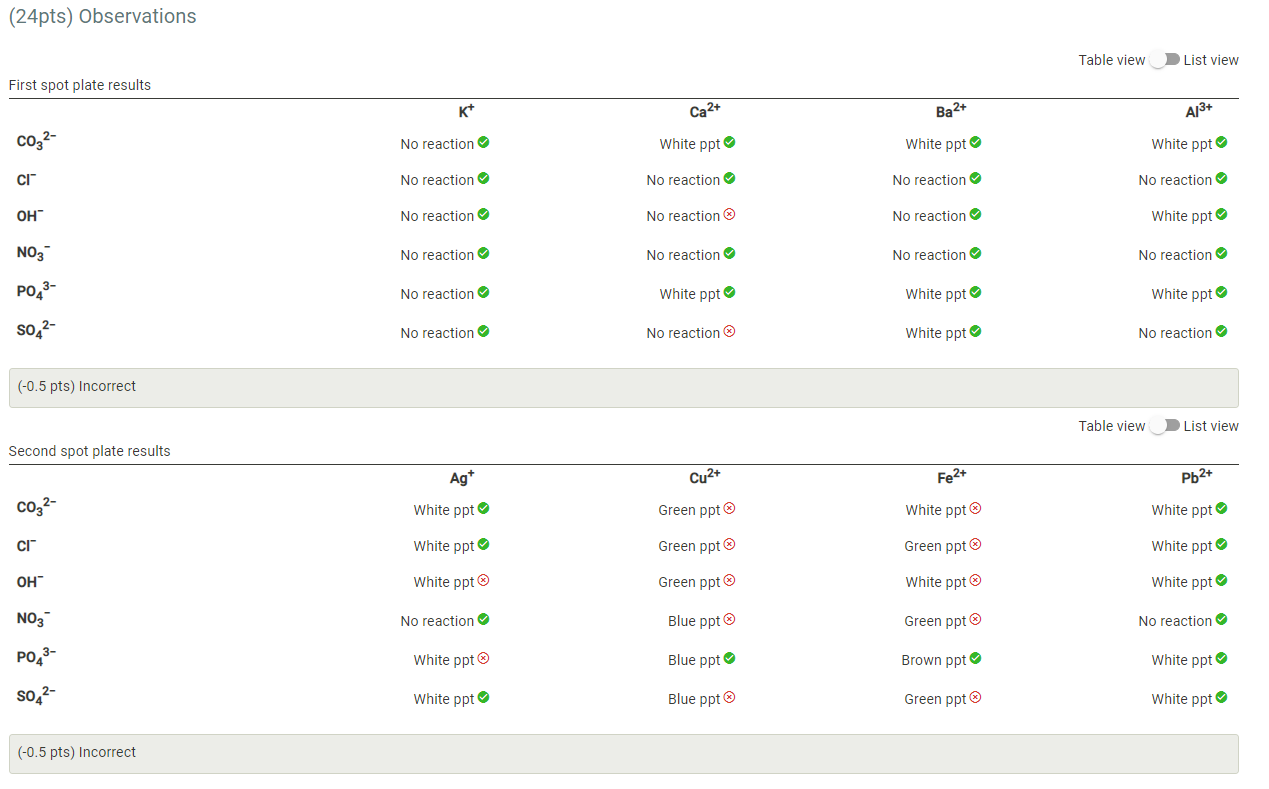
Task: Click the green check beside Ba2+ sulfate White ppt
Action: pos(976,332)
